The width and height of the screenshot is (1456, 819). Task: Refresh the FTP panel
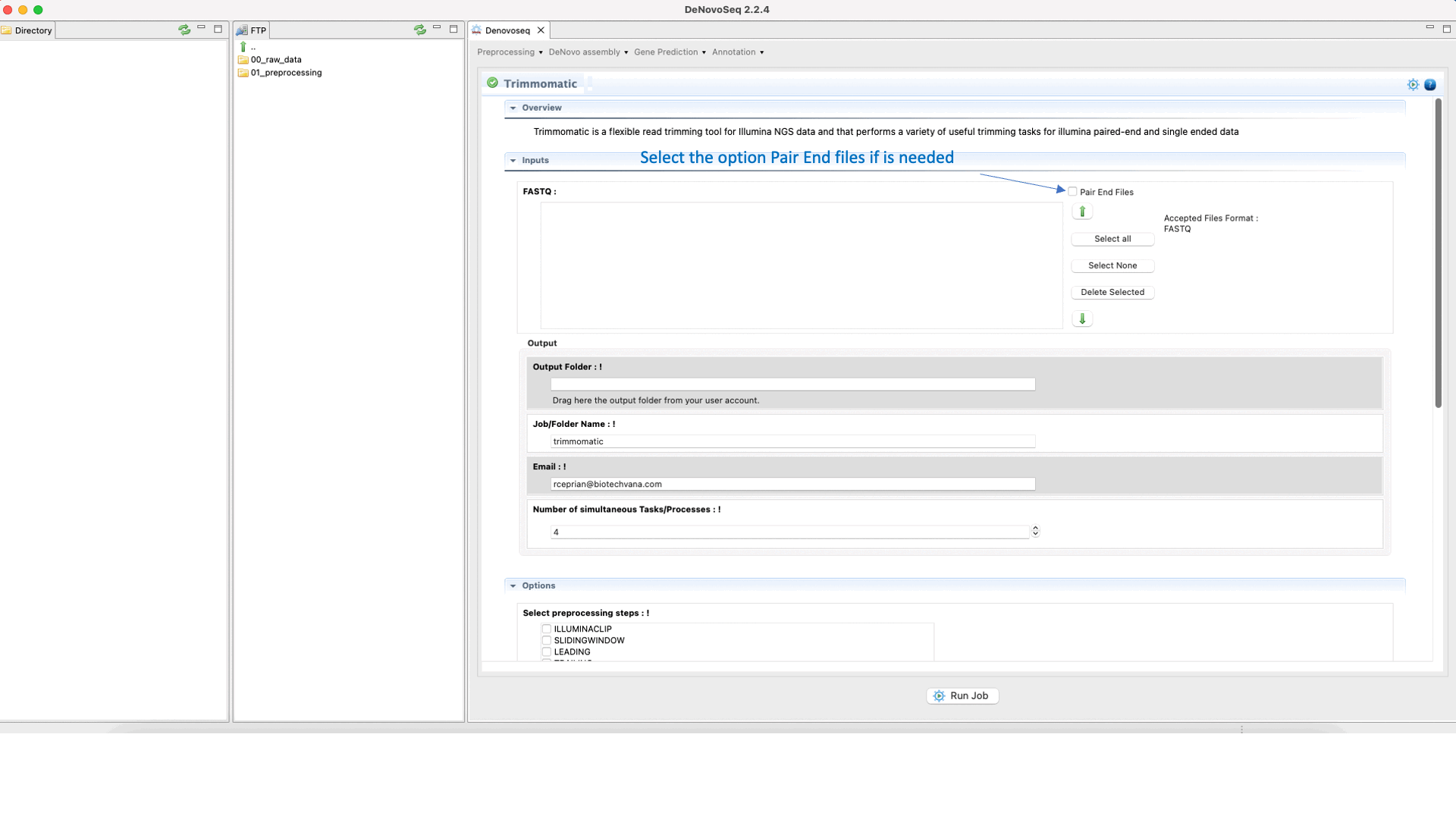click(420, 30)
